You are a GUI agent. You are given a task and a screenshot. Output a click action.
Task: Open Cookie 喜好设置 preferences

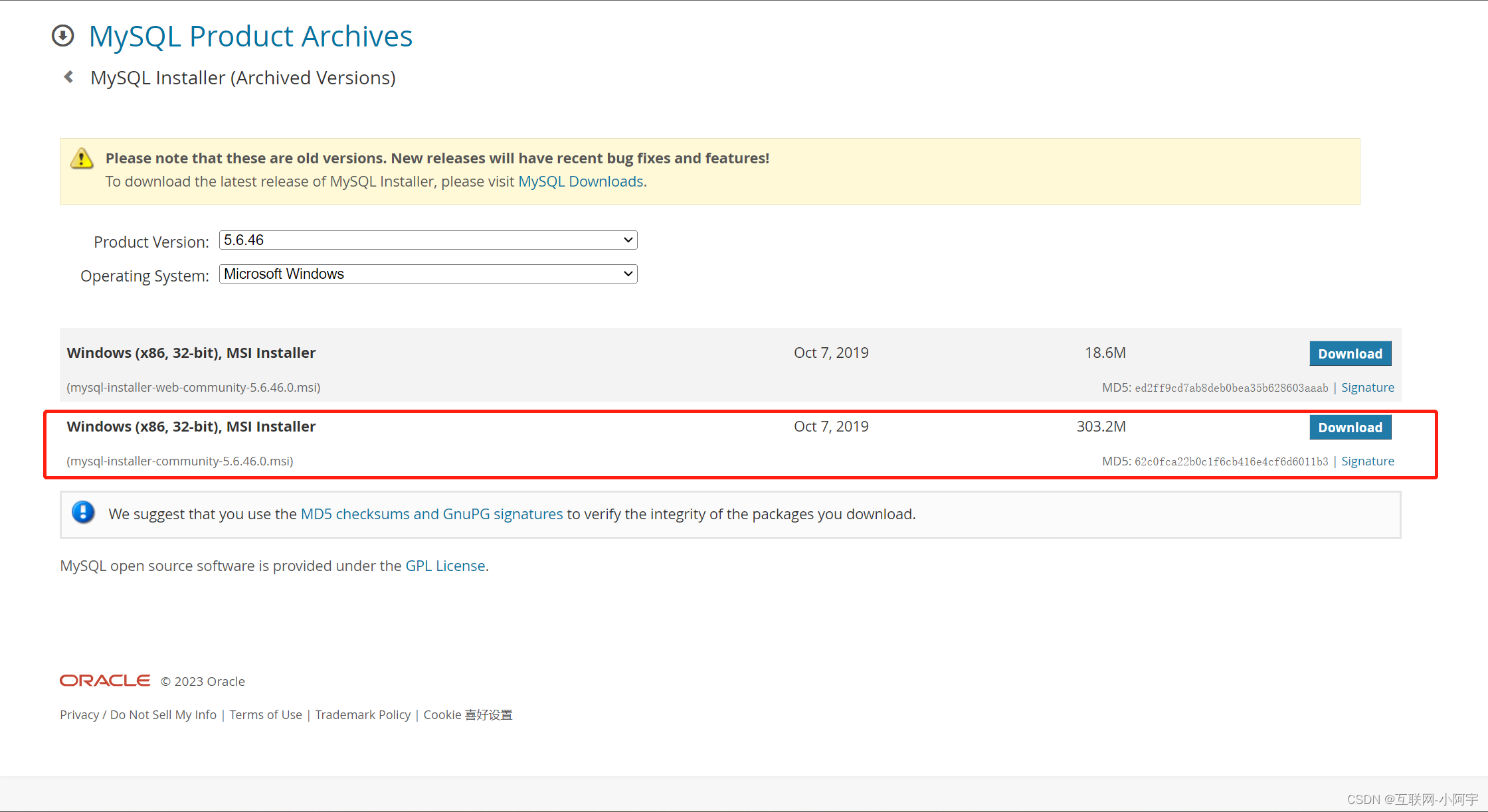467,714
